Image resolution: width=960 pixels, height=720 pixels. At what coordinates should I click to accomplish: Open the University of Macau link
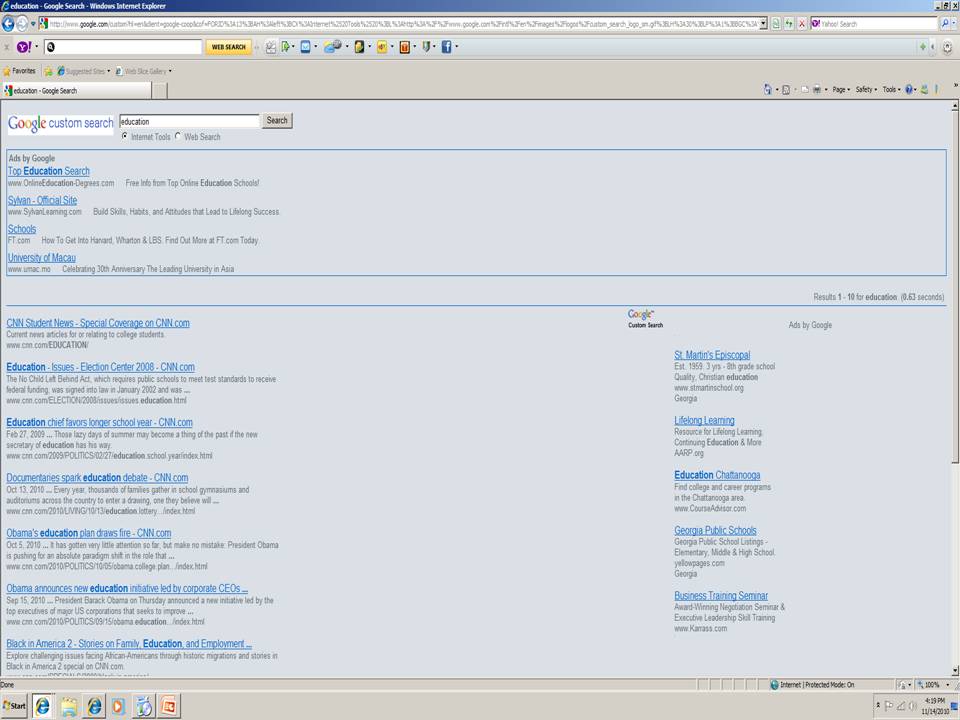pos(42,258)
